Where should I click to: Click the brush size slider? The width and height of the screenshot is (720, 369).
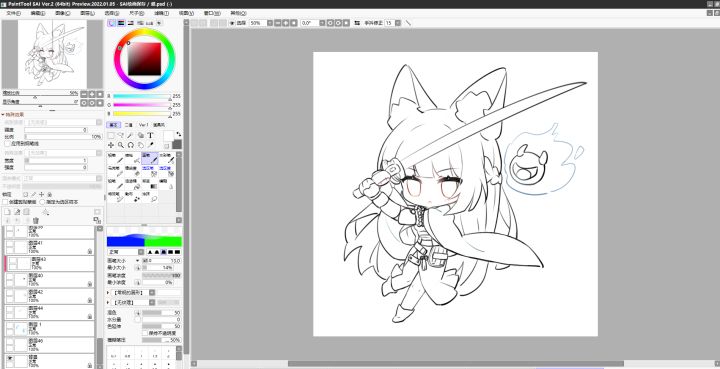[162, 260]
